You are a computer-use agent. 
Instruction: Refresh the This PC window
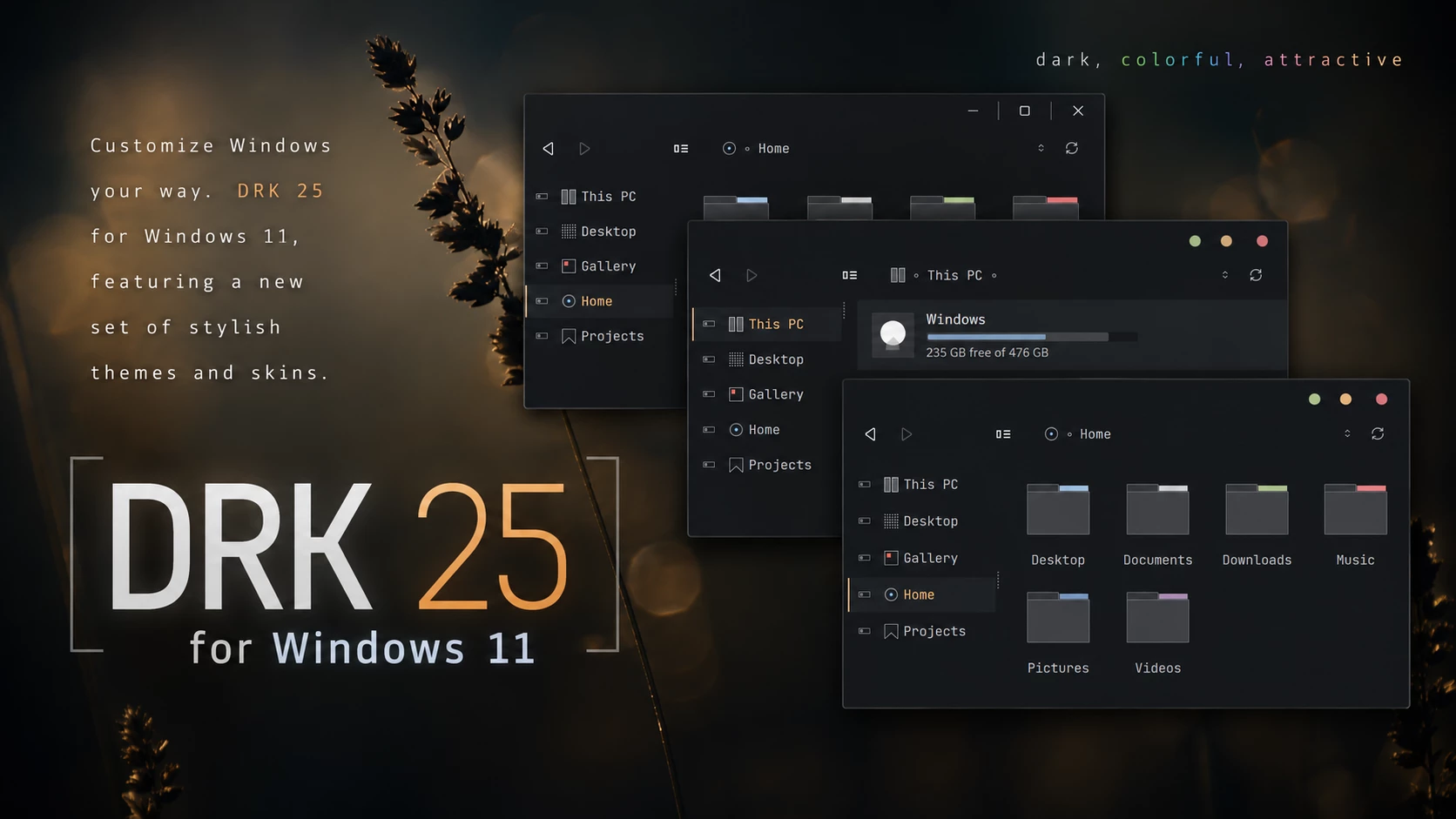pos(1256,275)
